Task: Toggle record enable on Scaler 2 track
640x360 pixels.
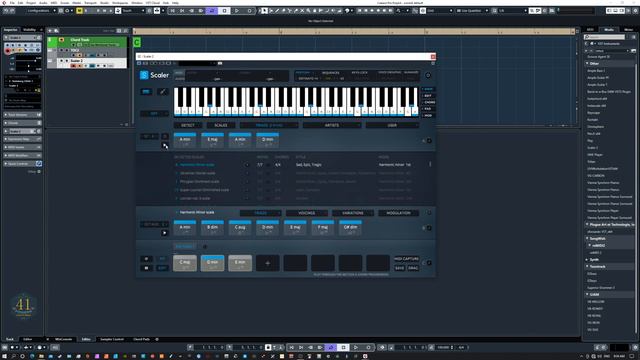Action: coord(73,65)
